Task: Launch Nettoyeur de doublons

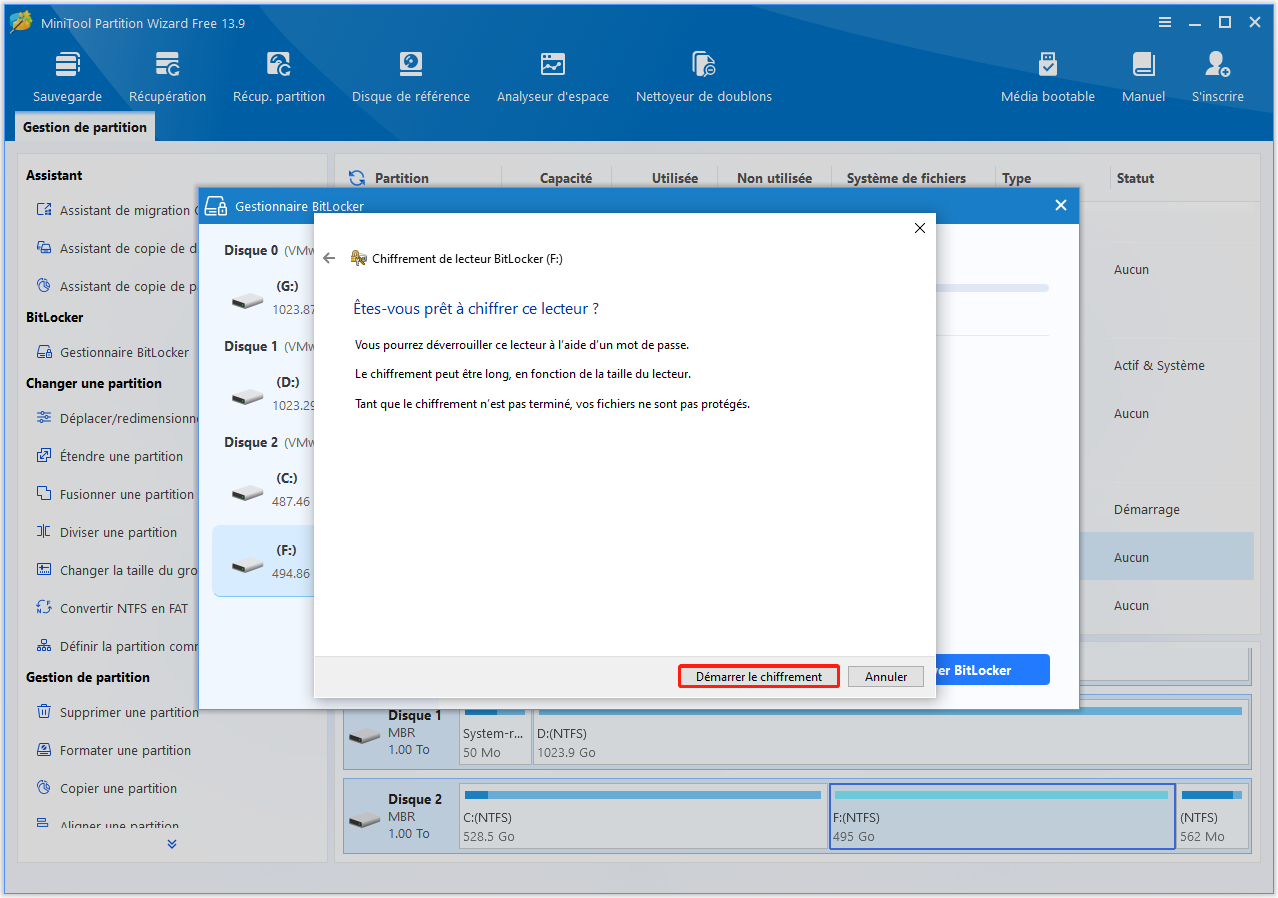Action: point(704,78)
